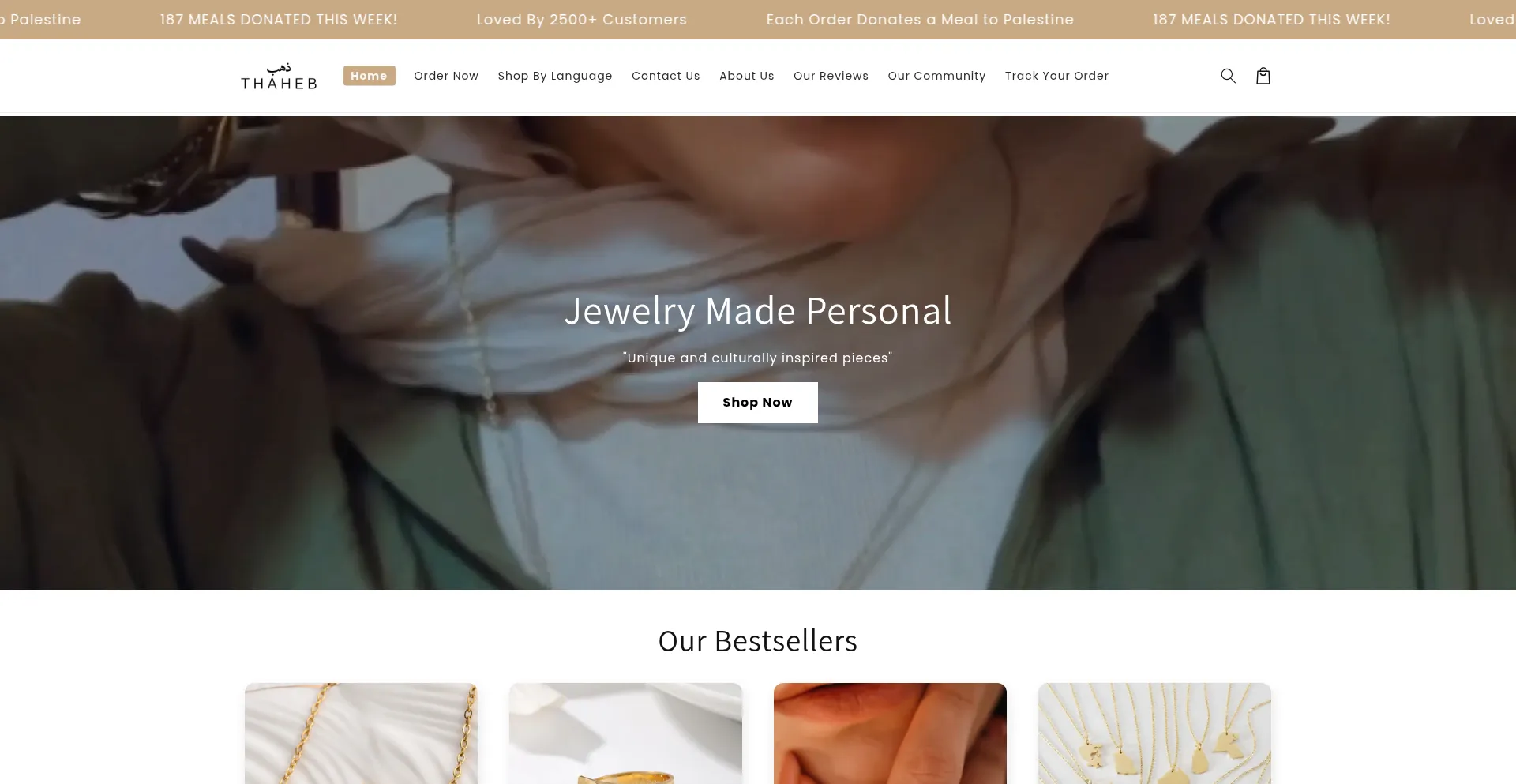Open the Shop By Language menu
This screenshot has height=784, width=1516.
click(x=555, y=76)
